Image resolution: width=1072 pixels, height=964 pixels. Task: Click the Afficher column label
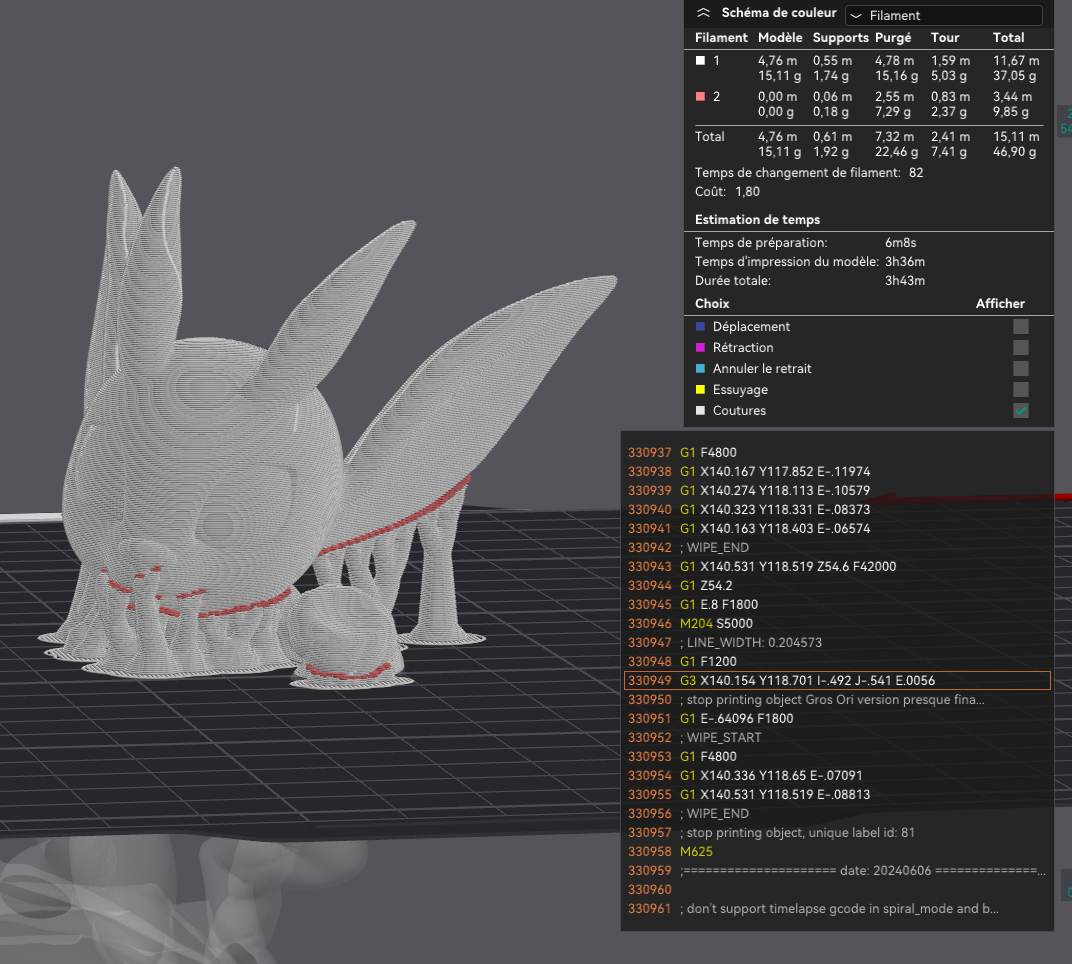(1000, 304)
